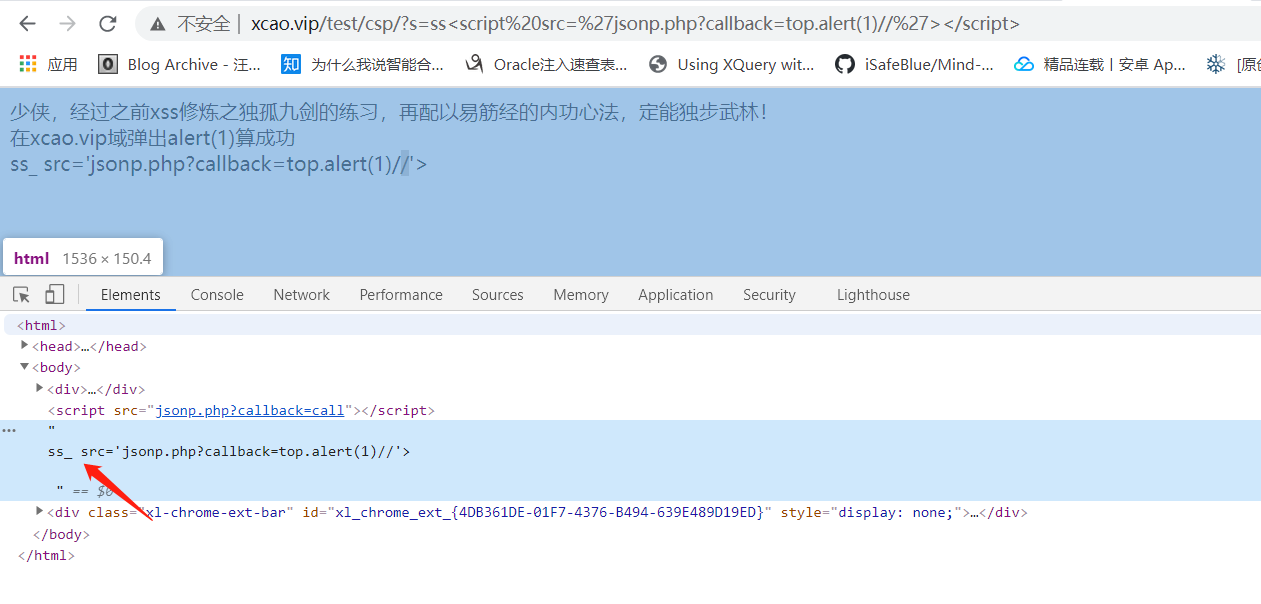Open the Performance tab
Screen dimensions: 1261x604
pyautogui.click(x=401, y=294)
